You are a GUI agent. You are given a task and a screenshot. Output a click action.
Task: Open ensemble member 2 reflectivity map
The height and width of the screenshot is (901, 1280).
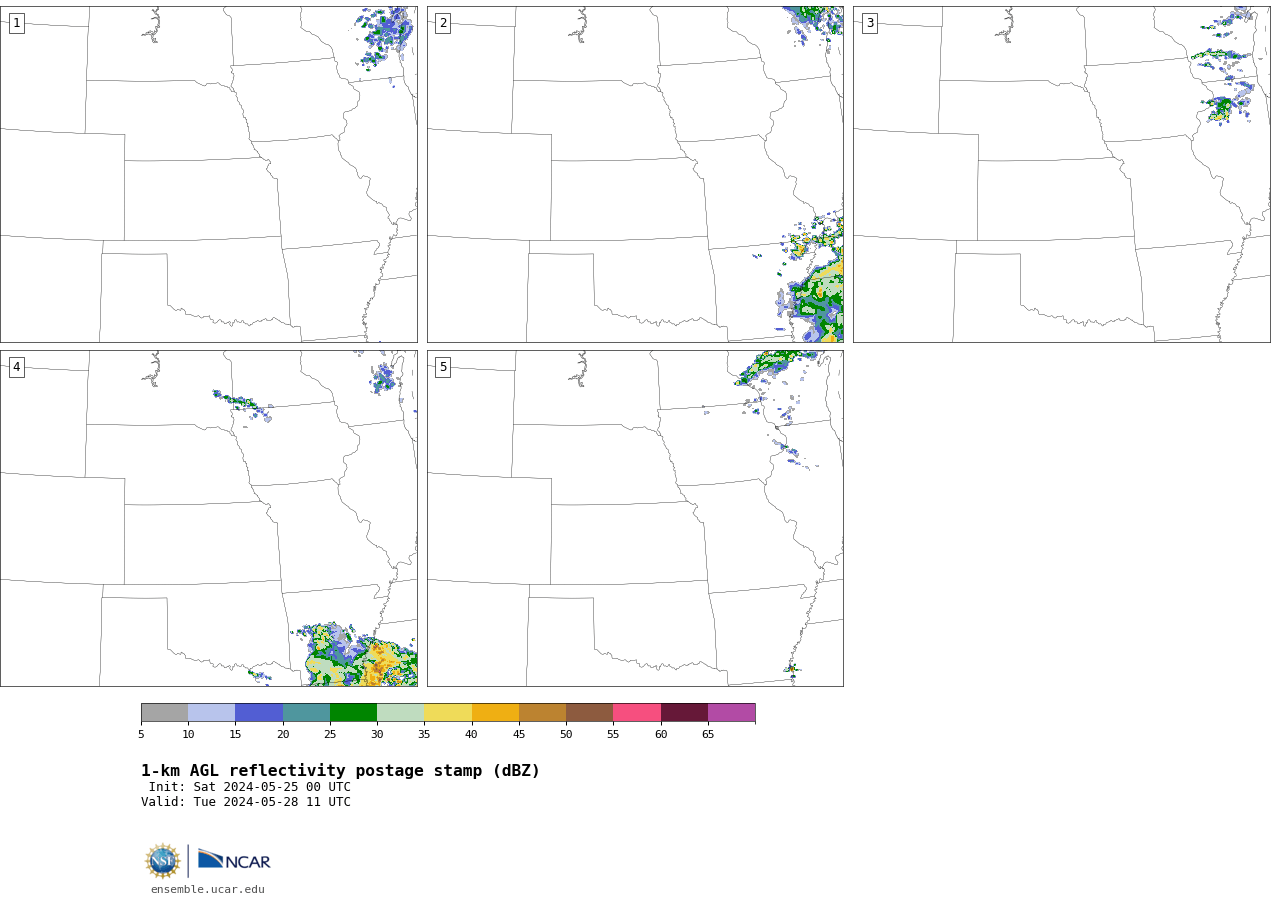[x=635, y=174]
